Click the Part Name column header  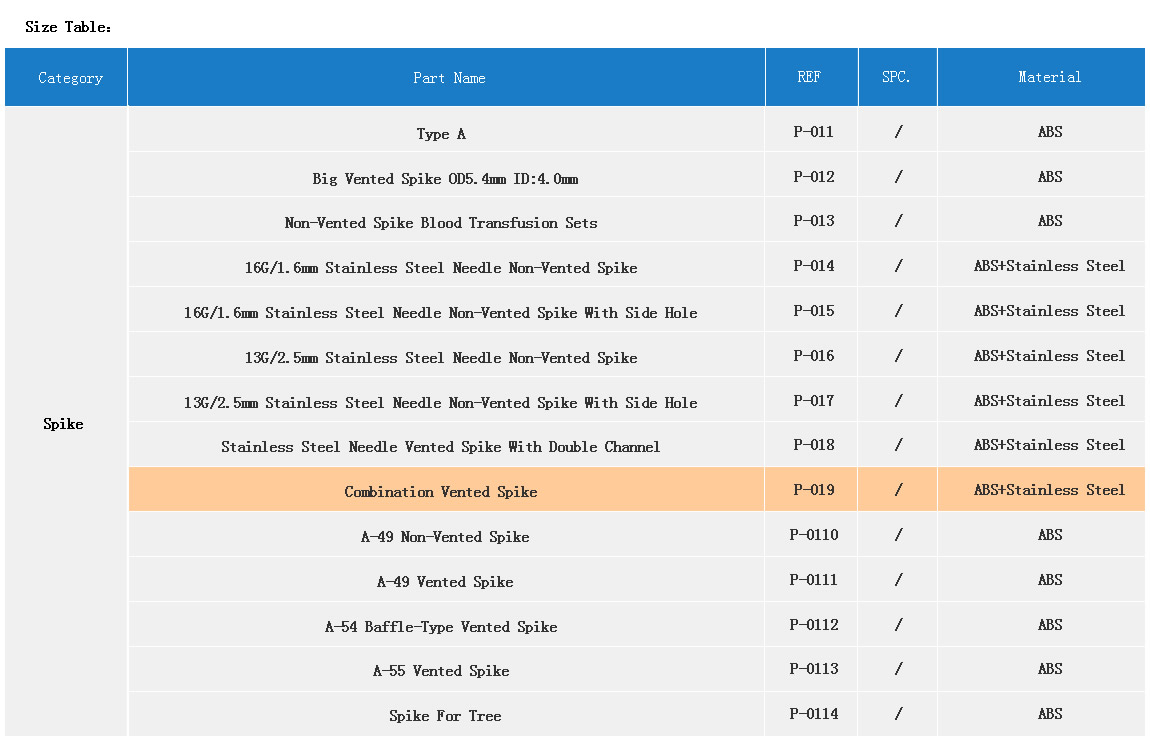point(449,78)
